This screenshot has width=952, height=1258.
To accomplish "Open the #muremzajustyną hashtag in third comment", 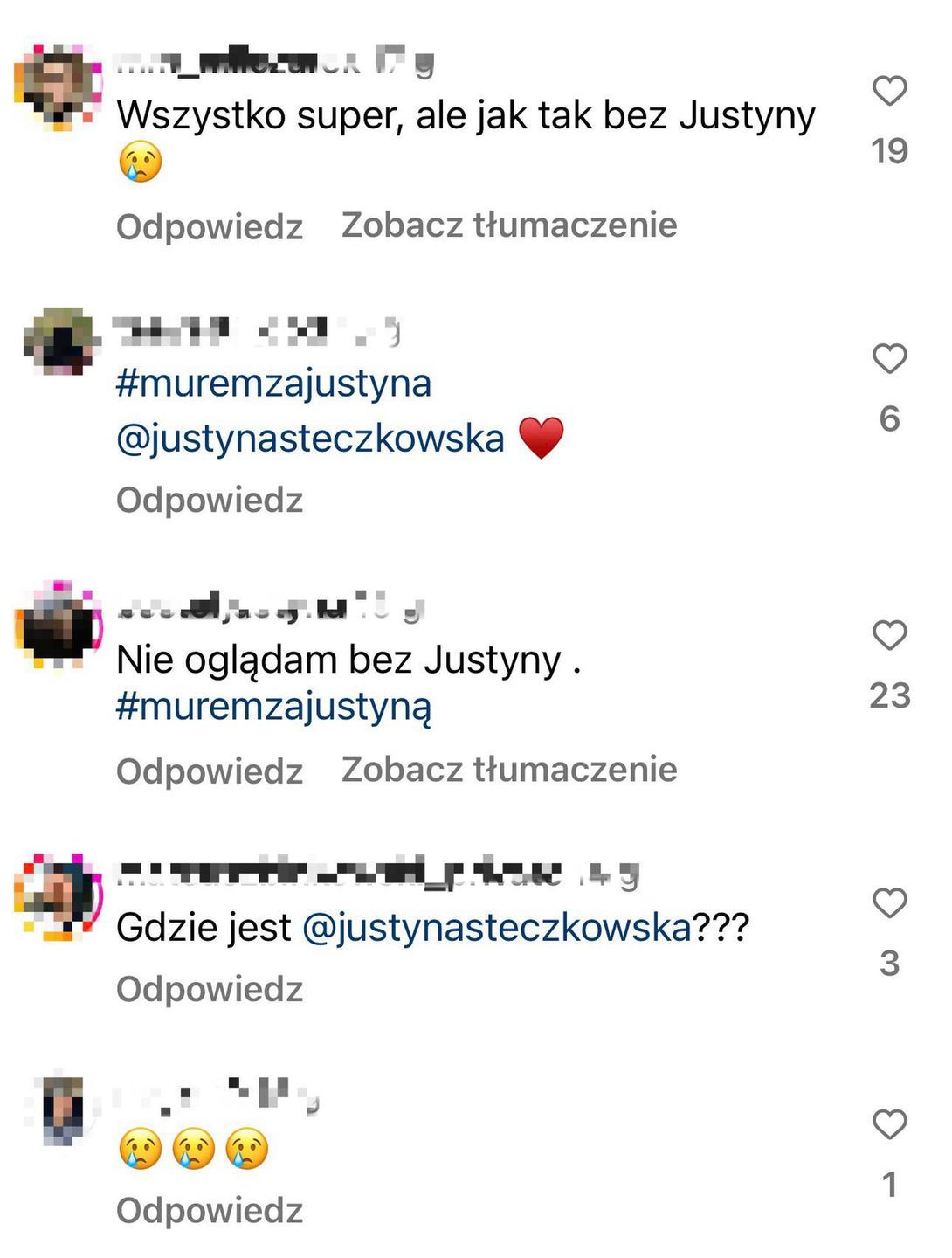I will click(x=273, y=707).
